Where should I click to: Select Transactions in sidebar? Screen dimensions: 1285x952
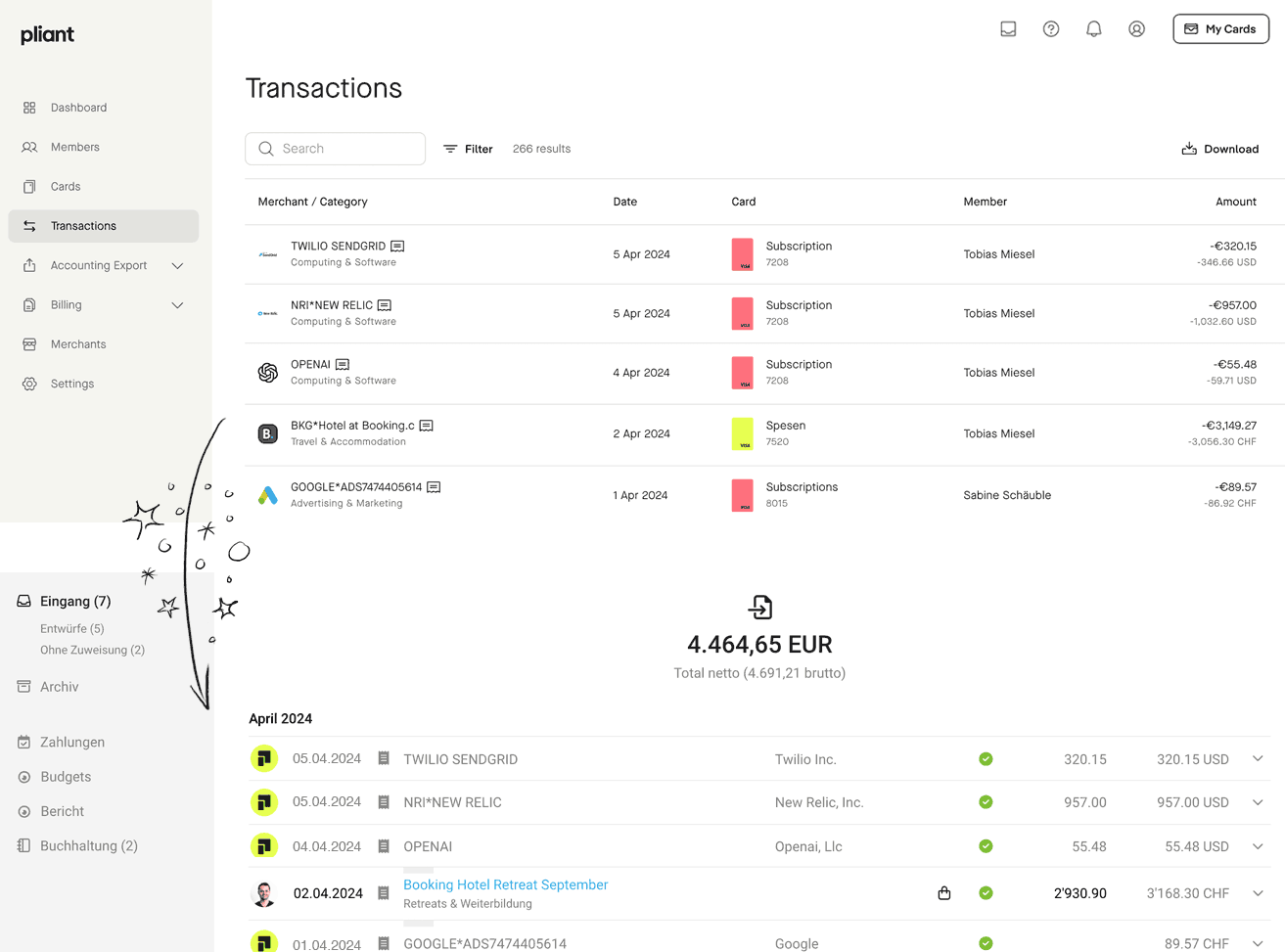[104, 226]
